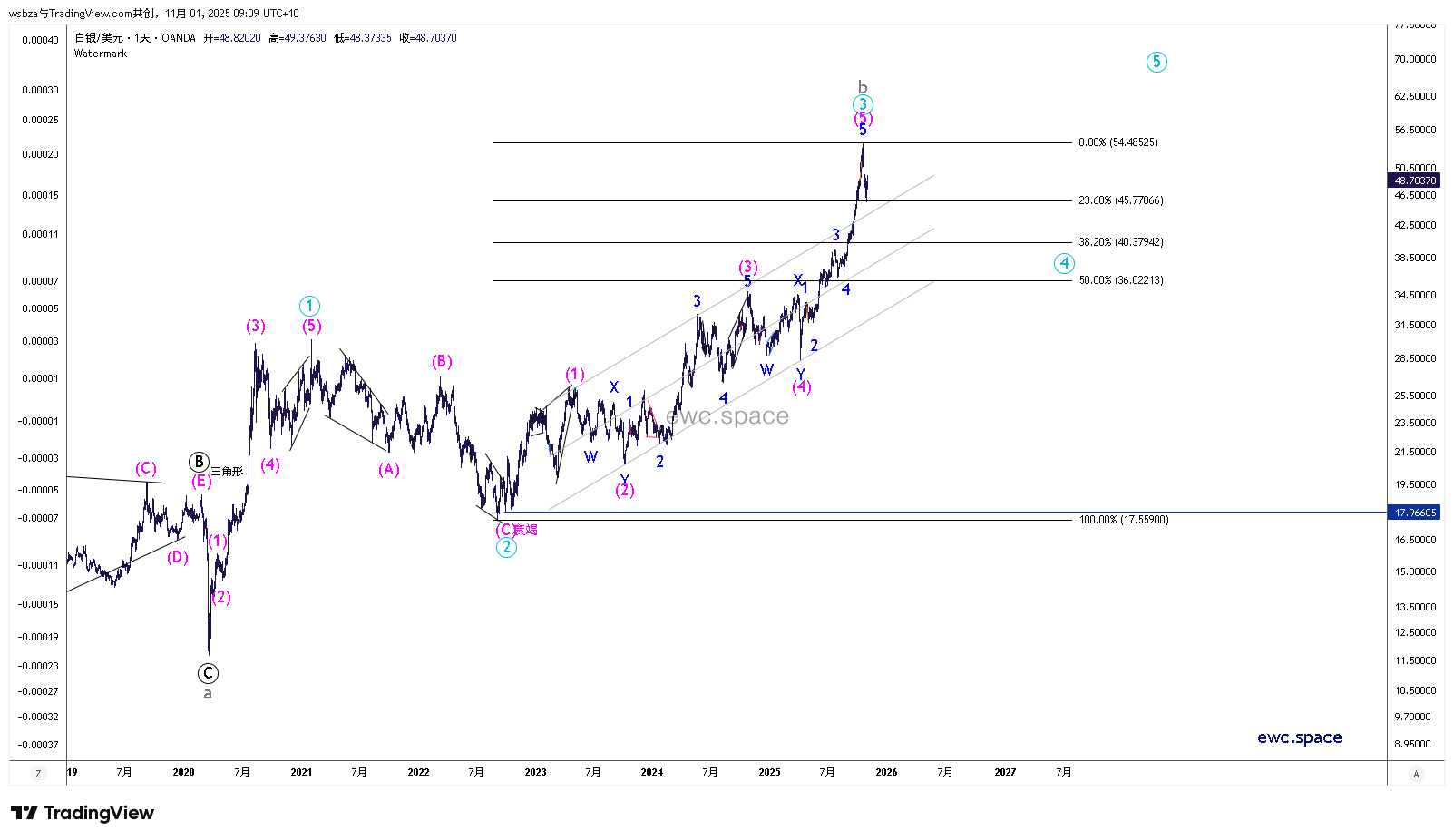The image size is (1454, 840).
Task: Click the cyan circled 3 at the peak
Action: [x=863, y=104]
